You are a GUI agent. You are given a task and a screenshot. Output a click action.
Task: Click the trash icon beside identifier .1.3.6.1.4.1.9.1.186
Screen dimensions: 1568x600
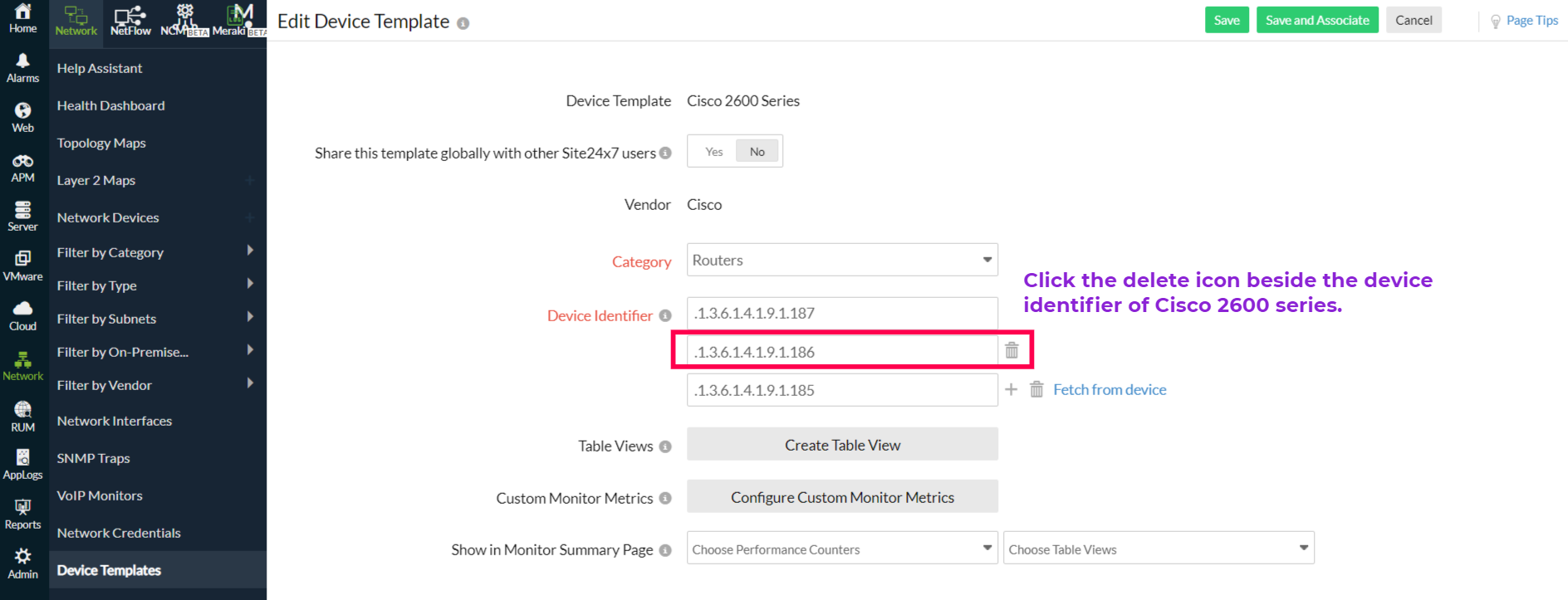click(x=1012, y=350)
